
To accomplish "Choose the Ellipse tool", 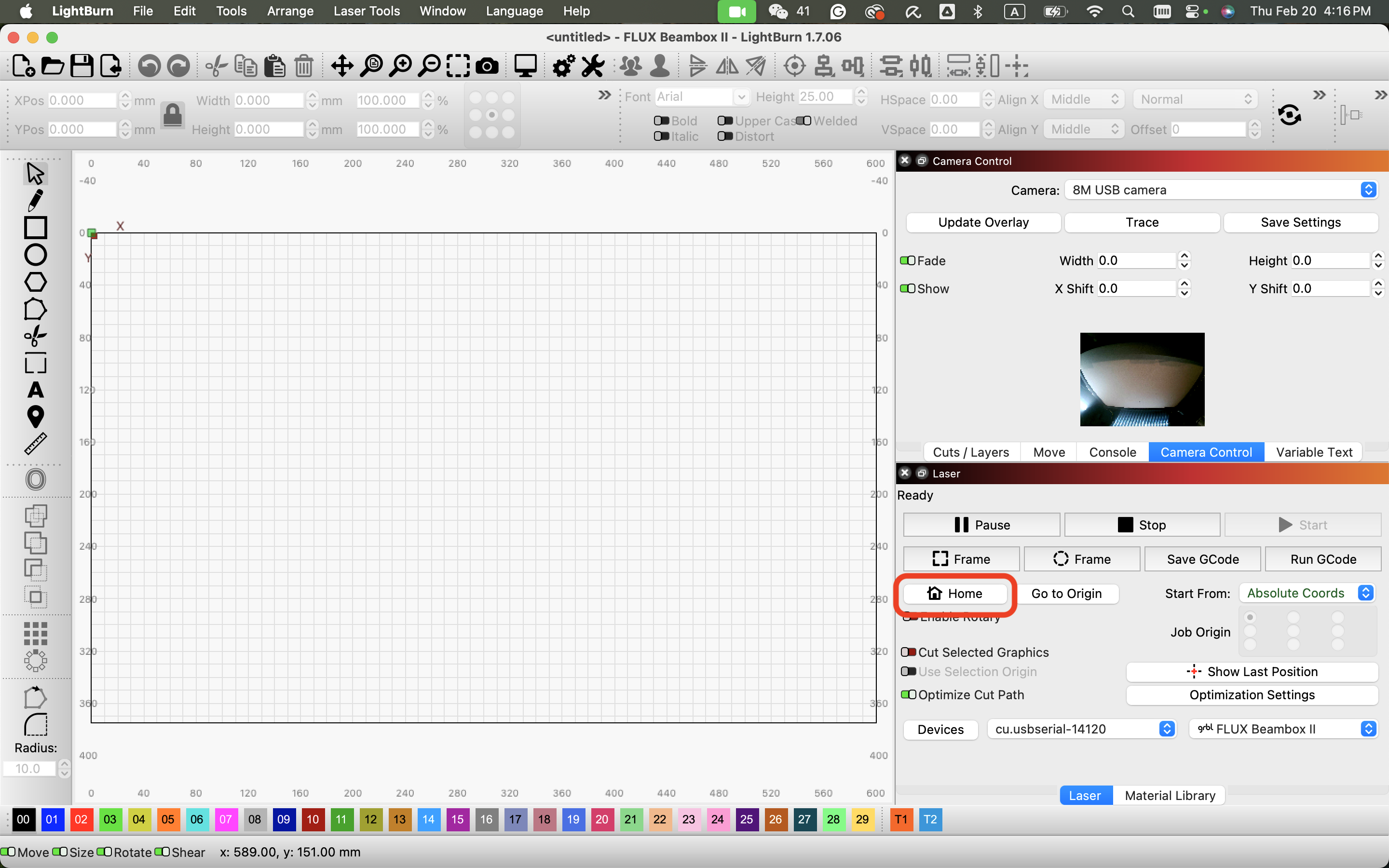I will tap(35, 255).
